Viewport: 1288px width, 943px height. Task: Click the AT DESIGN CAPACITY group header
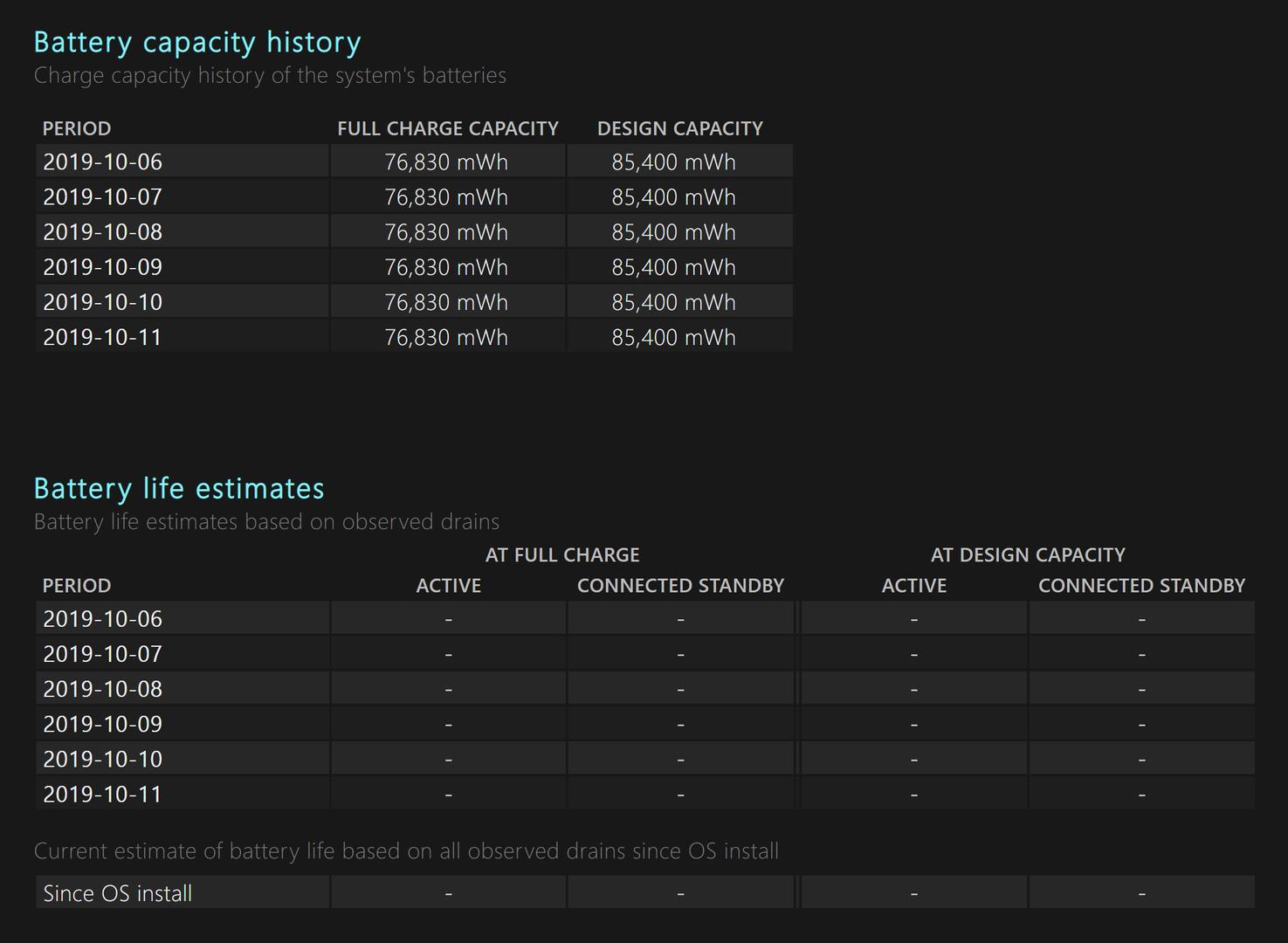pyautogui.click(x=1028, y=554)
